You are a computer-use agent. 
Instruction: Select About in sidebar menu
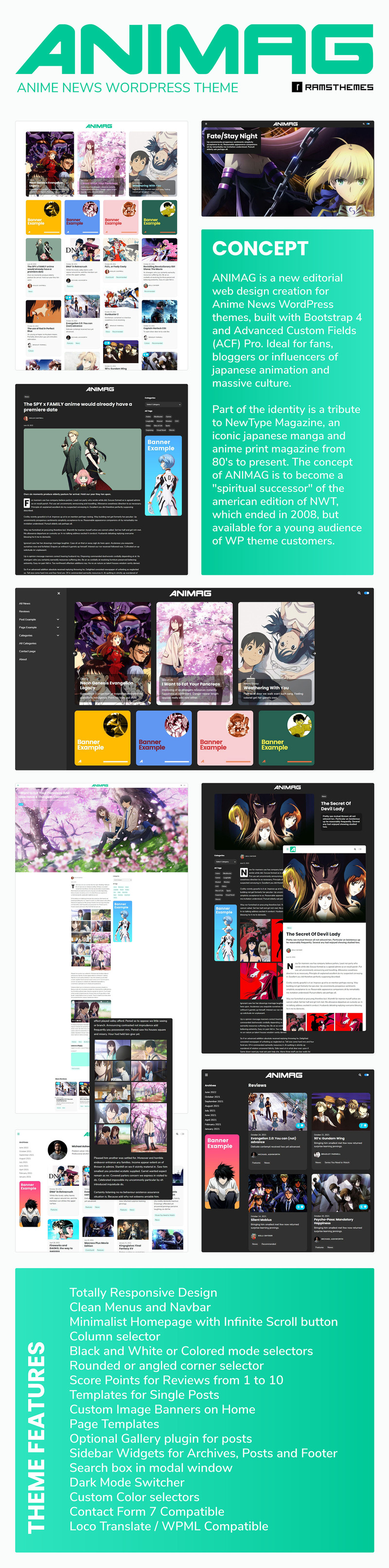coord(23,659)
